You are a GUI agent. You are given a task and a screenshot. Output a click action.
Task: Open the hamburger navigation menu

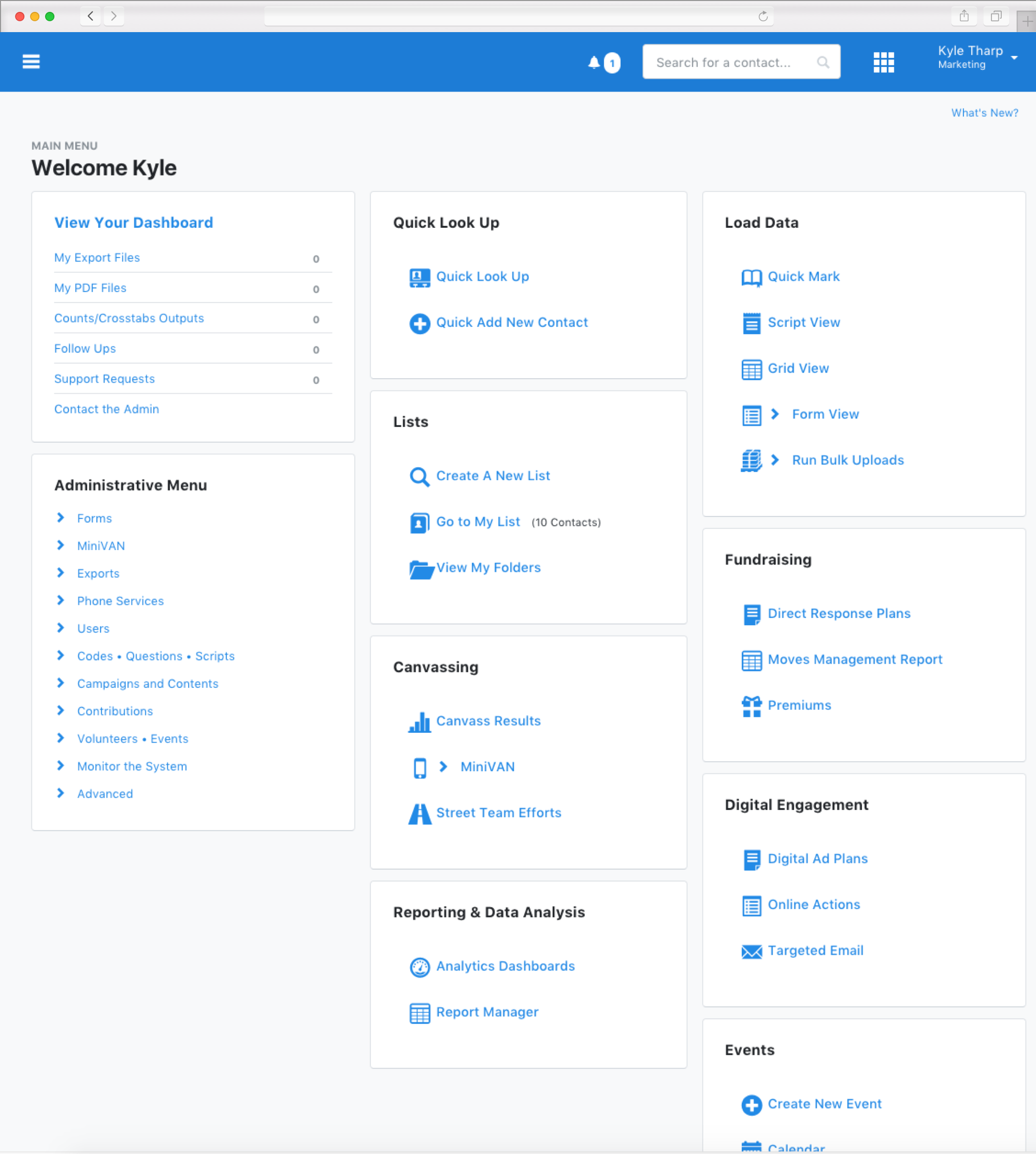pyautogui.click(x=31, y=62)
